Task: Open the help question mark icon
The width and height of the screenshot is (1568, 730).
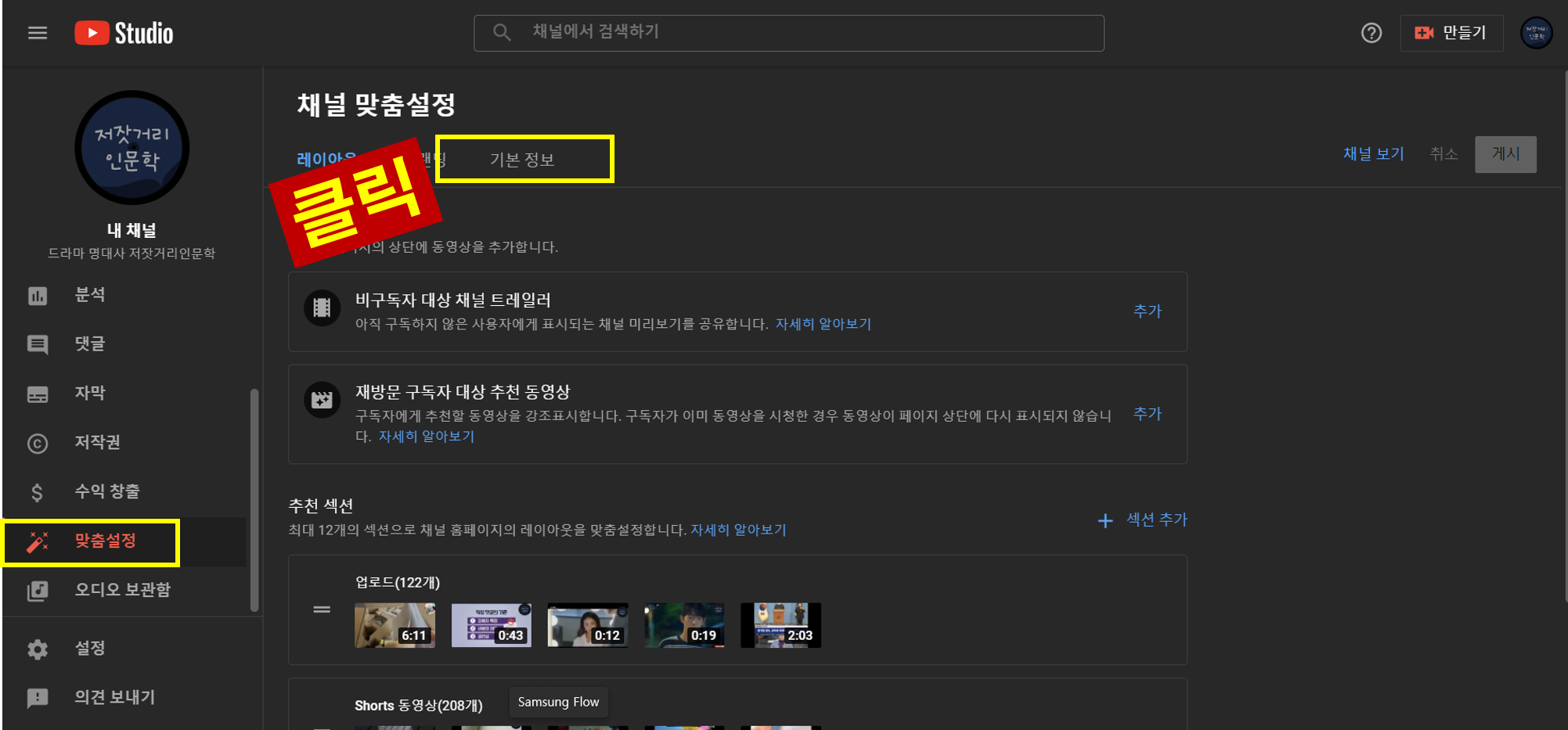Action: tap(1371, 33)
